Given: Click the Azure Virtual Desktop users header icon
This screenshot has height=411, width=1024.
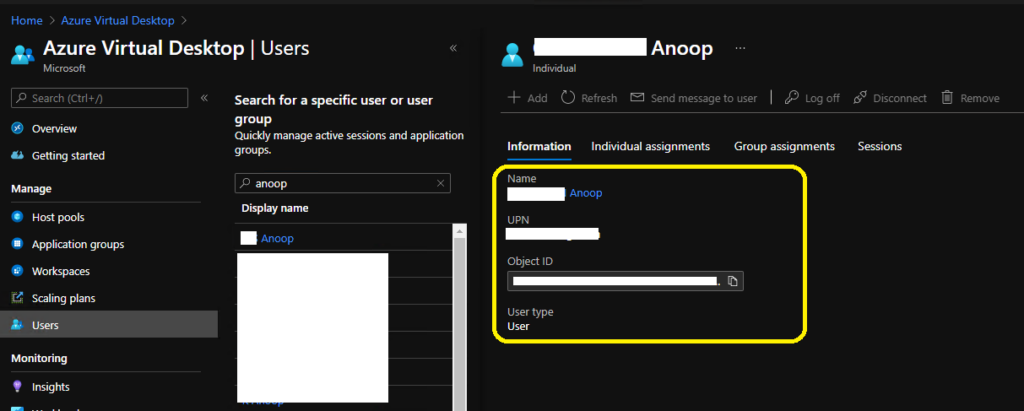Looking at the screenshot, I should click(x=22, y=54).
